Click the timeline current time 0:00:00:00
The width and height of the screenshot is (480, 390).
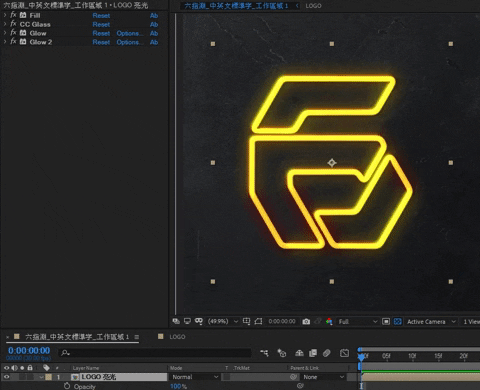(x=29, y=350)
